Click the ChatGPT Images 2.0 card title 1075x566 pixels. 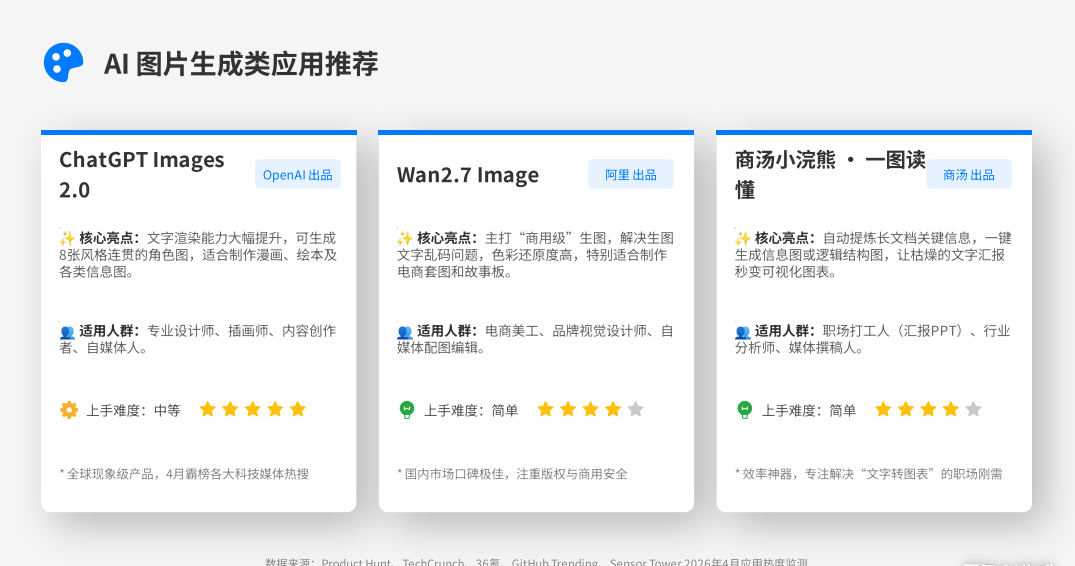coord(142,175)
